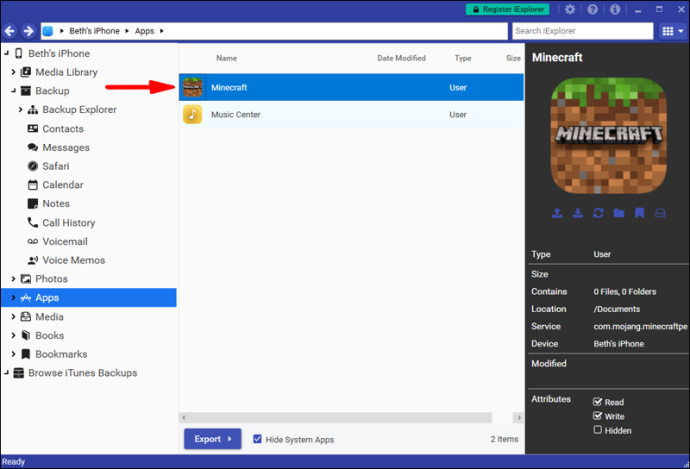Click the back navigation arrow
Screen dimensions: 690x469
10,31
